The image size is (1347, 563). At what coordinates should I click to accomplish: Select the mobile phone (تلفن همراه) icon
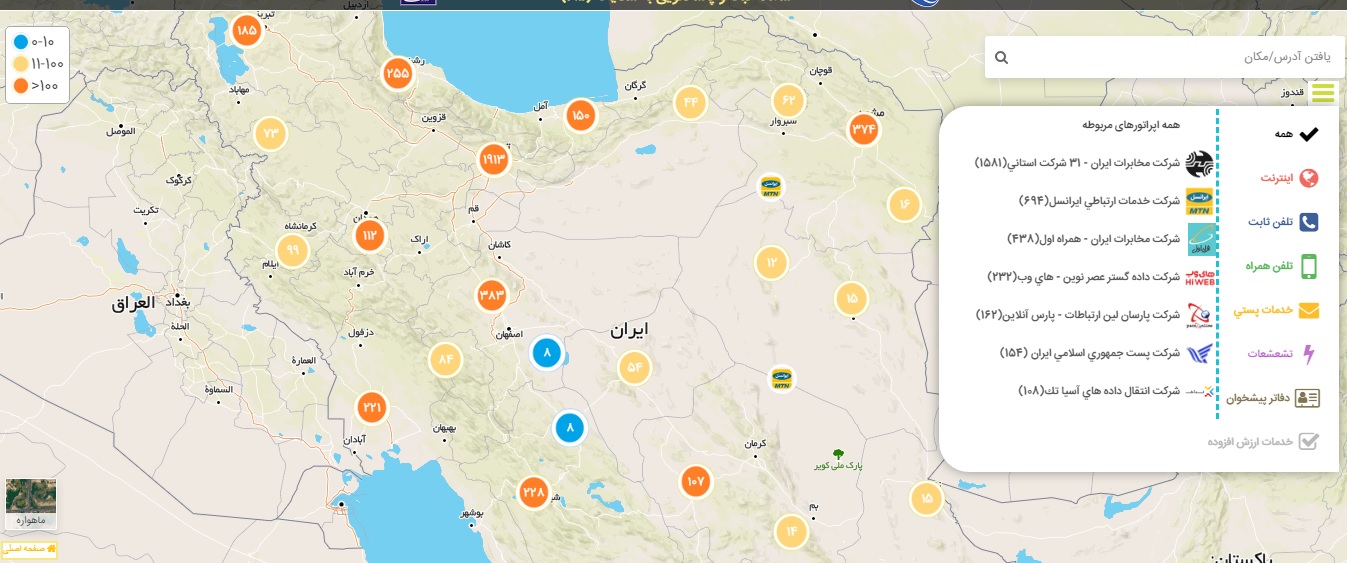pos(1308,266)
